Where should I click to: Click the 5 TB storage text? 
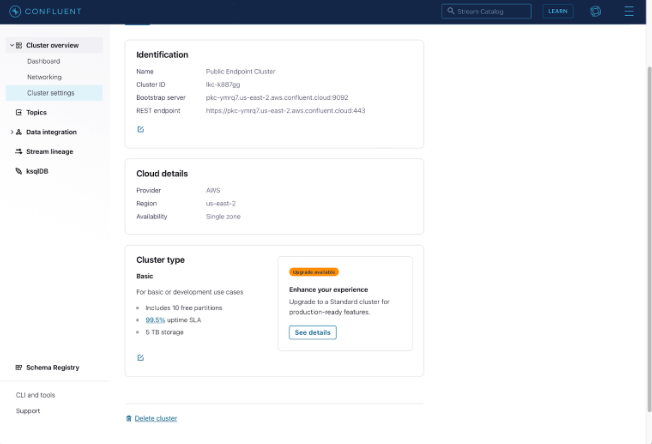[164, 332]
